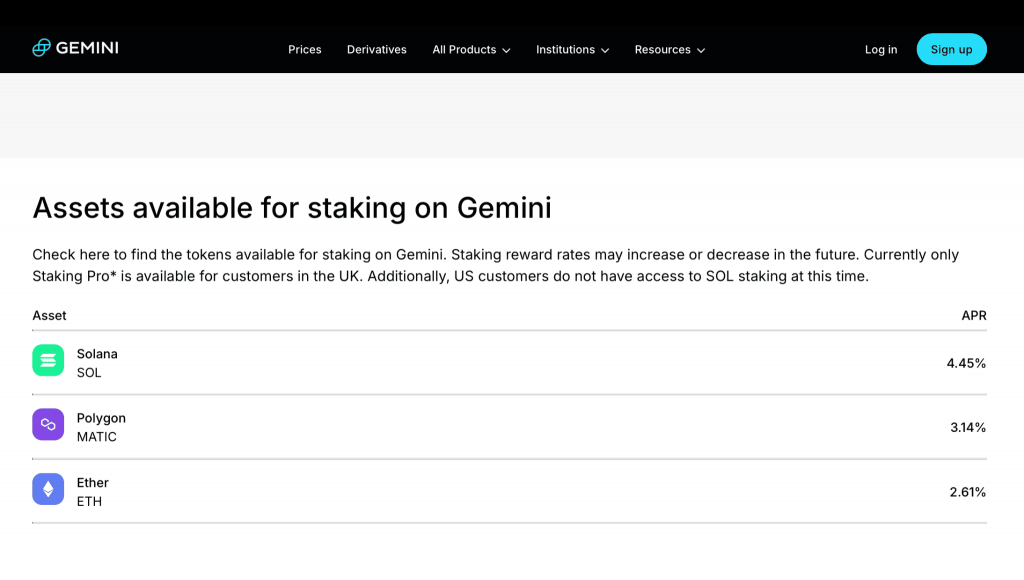Click the Asset column header
This screenshot has width=1024, height=580.
50,315
